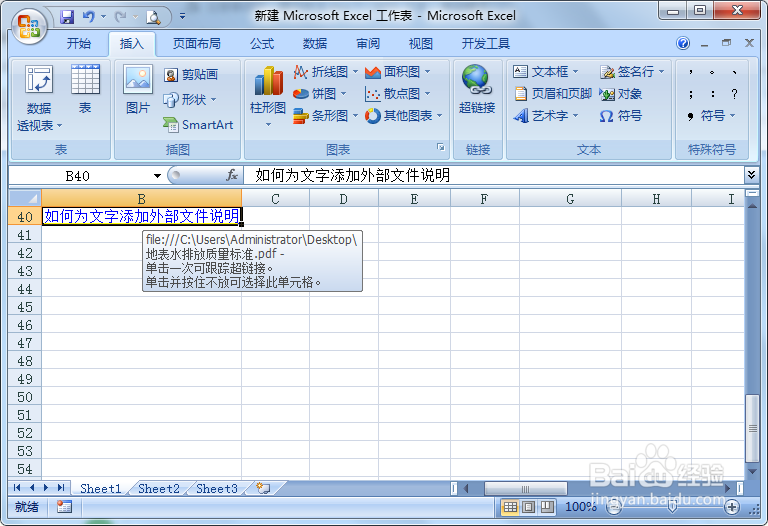Insert the question mark special symbol
This screenshot has height=526, width=768.
click(x=734, y=94)
